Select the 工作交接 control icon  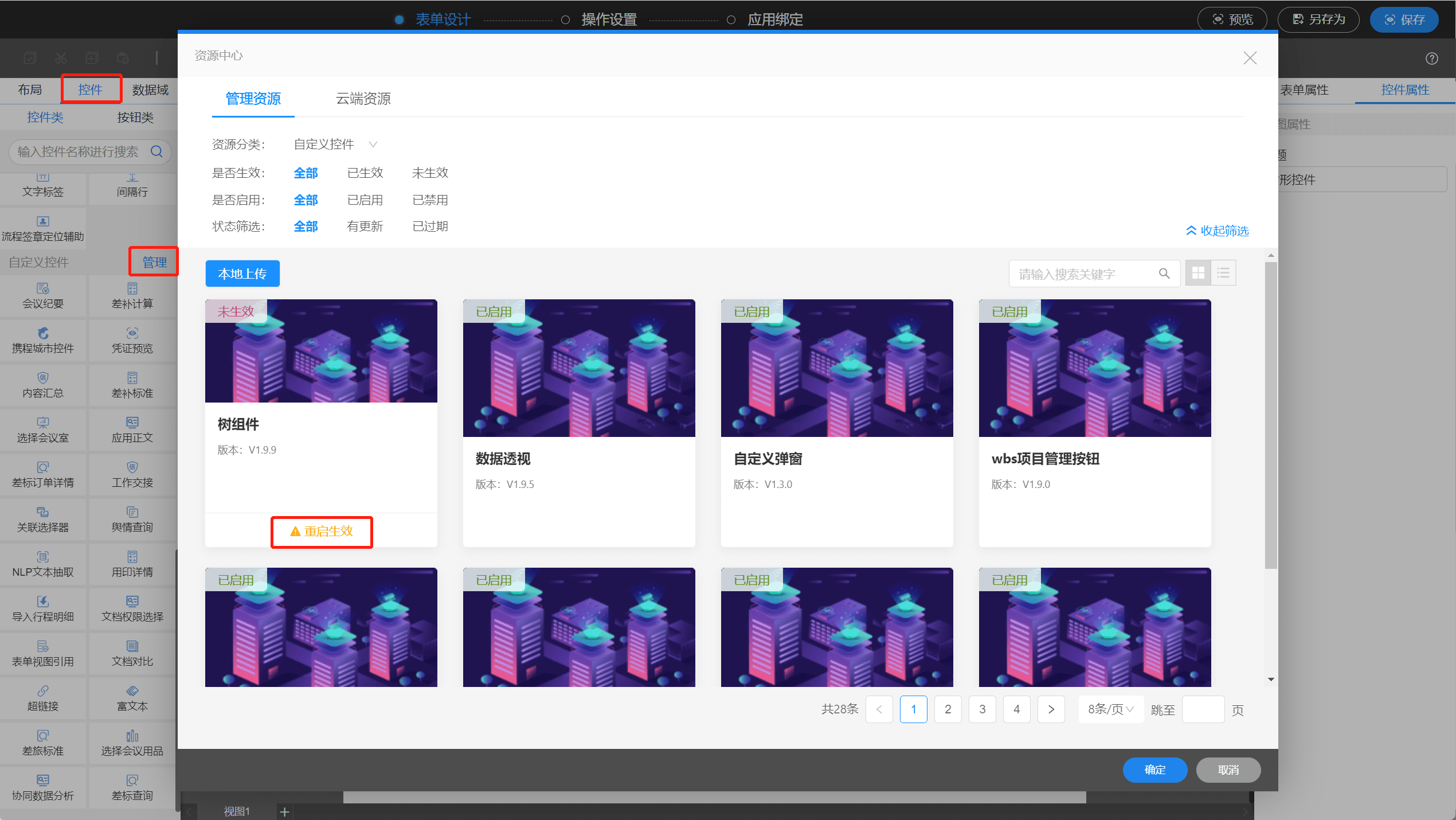point(132,467)
